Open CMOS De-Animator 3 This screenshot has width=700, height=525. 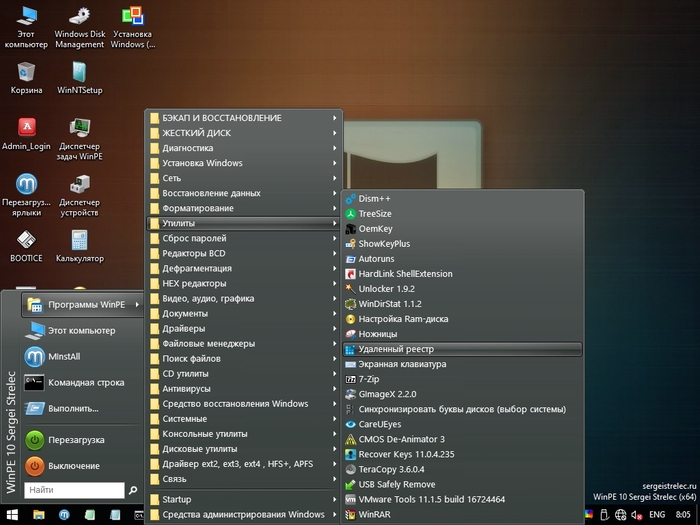(x=462, y=439)
